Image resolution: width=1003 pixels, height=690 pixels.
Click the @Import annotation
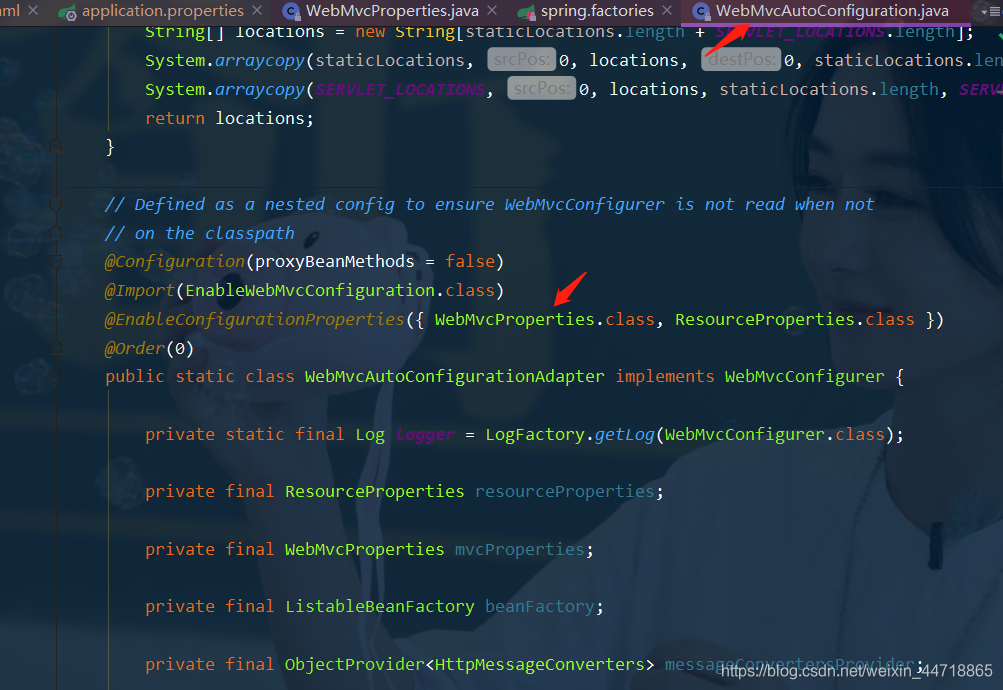[139, 290]
